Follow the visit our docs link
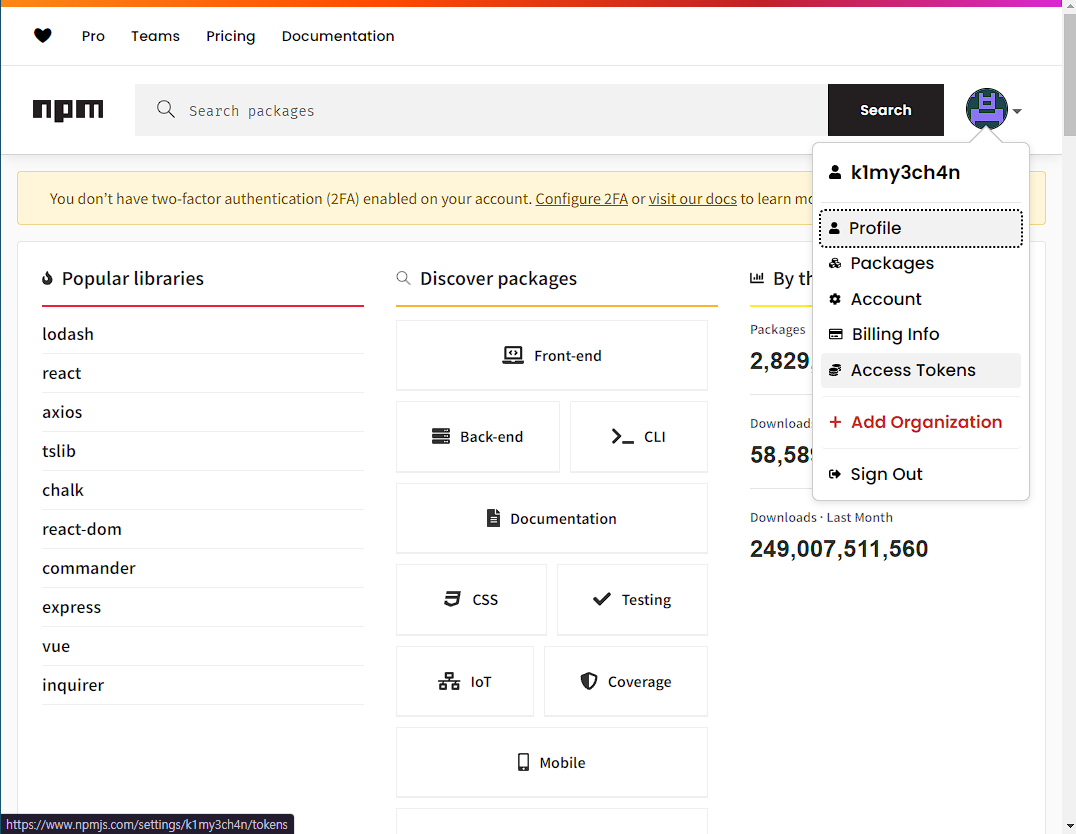Image resolution: width=1076 pixels, height=834 pixels. click(692, 199)
